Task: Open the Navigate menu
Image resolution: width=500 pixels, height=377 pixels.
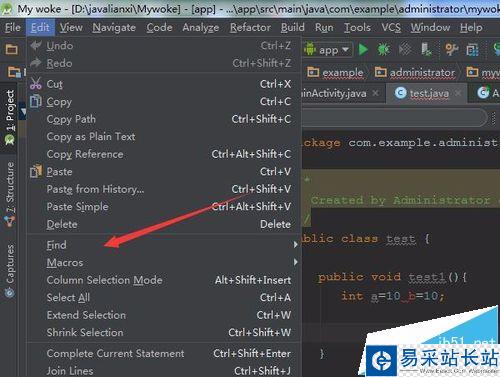Action: [x=114, y=27]
